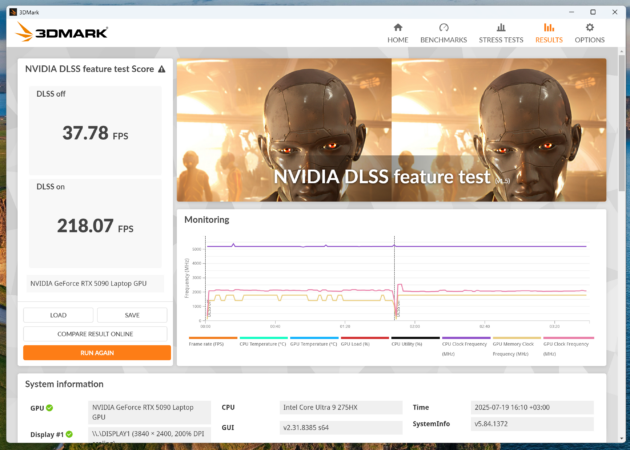This screenshot has width=630, height=450.
Task: Go to the HOME tab
Action: point(397,33)
